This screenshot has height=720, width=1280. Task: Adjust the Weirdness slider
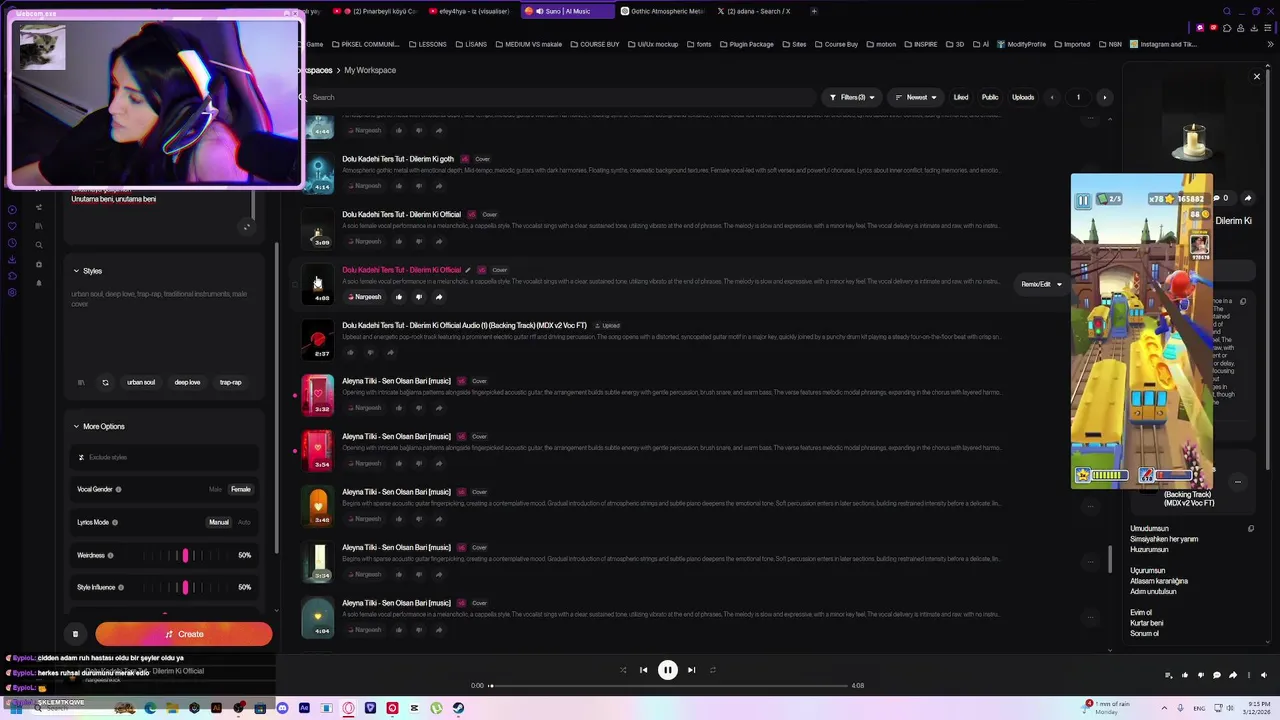pyautogui.click(x=185, y=555)
